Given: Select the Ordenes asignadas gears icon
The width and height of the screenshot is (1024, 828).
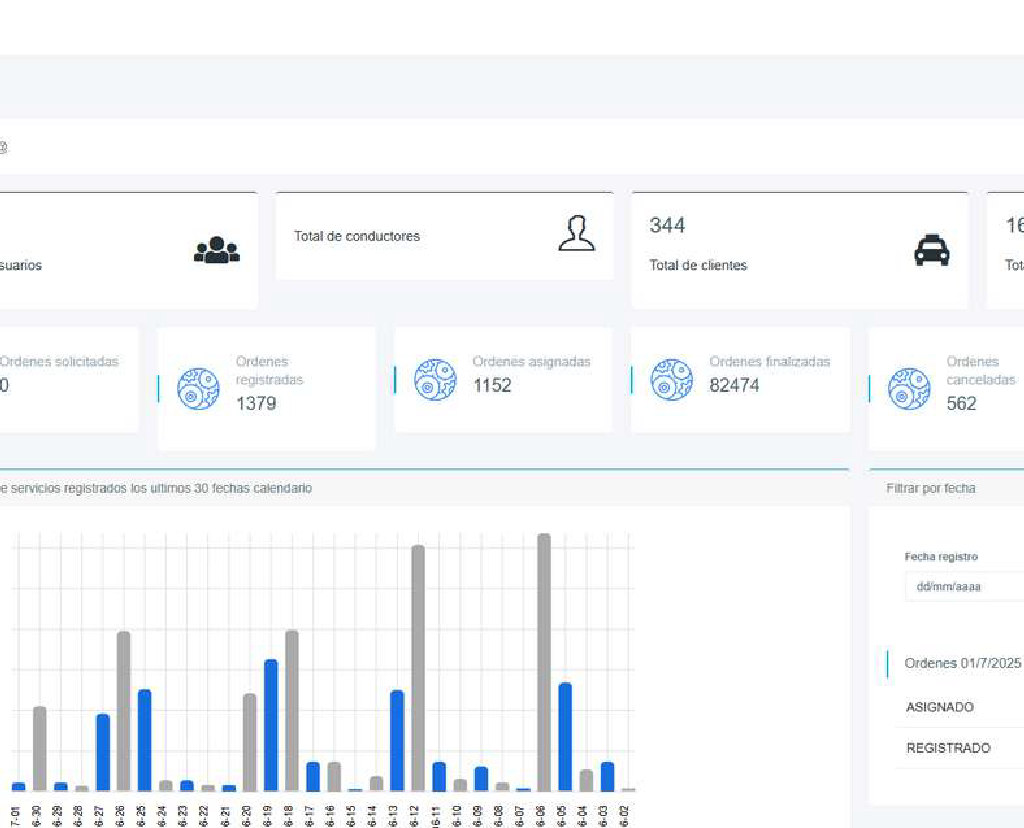Looking at the screenshot, I should point(435,380).
